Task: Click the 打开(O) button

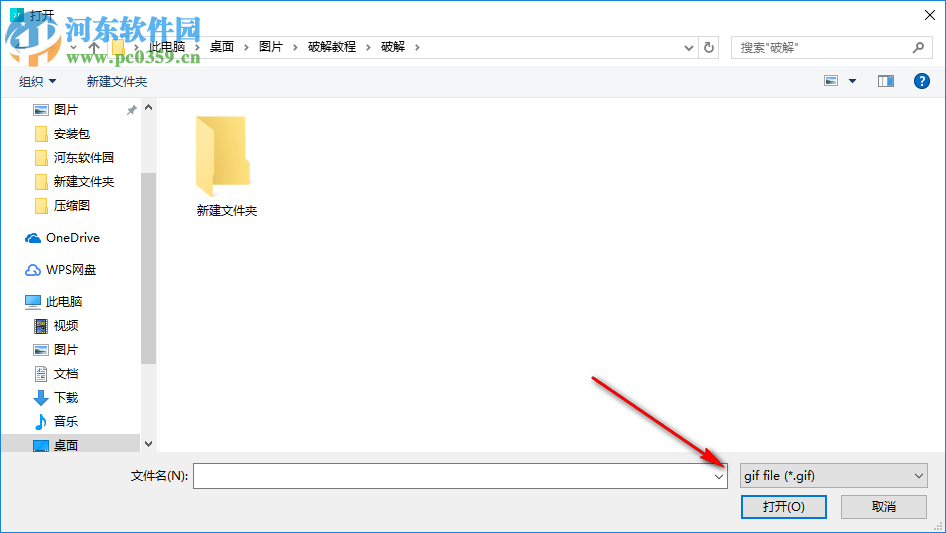Action: pos(783,506)
